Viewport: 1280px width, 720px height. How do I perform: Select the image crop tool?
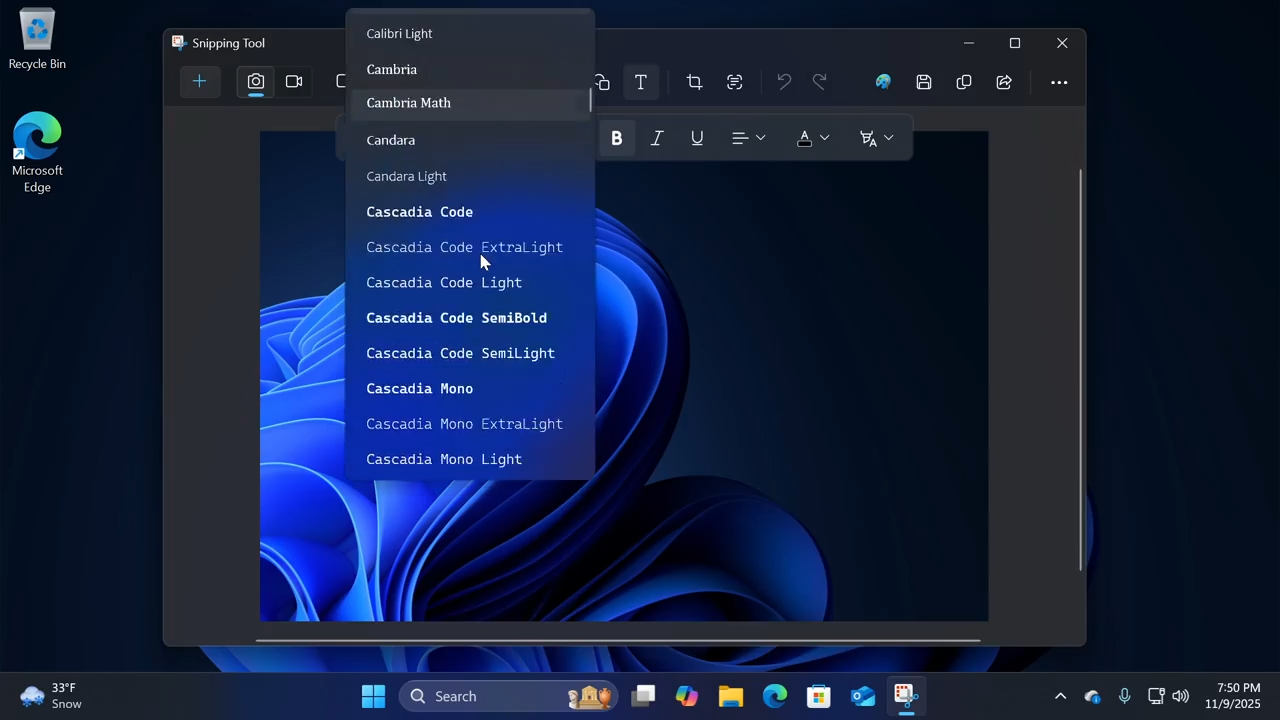click(694, 82)
